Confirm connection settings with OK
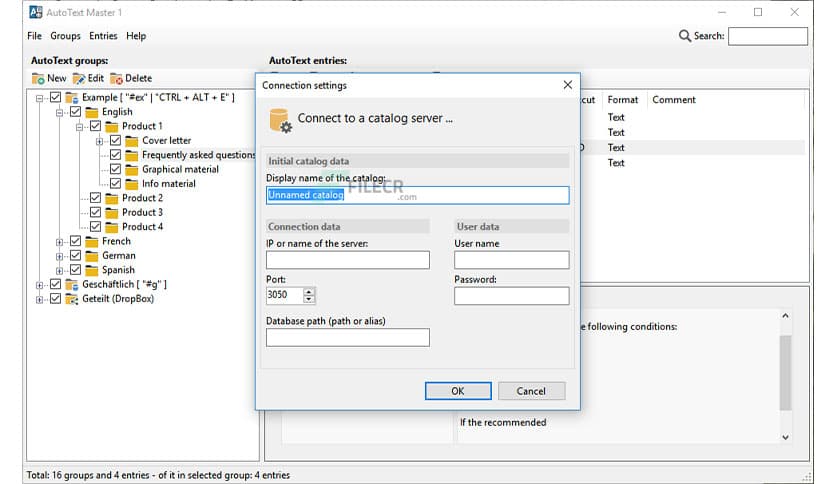 (458, 391)
